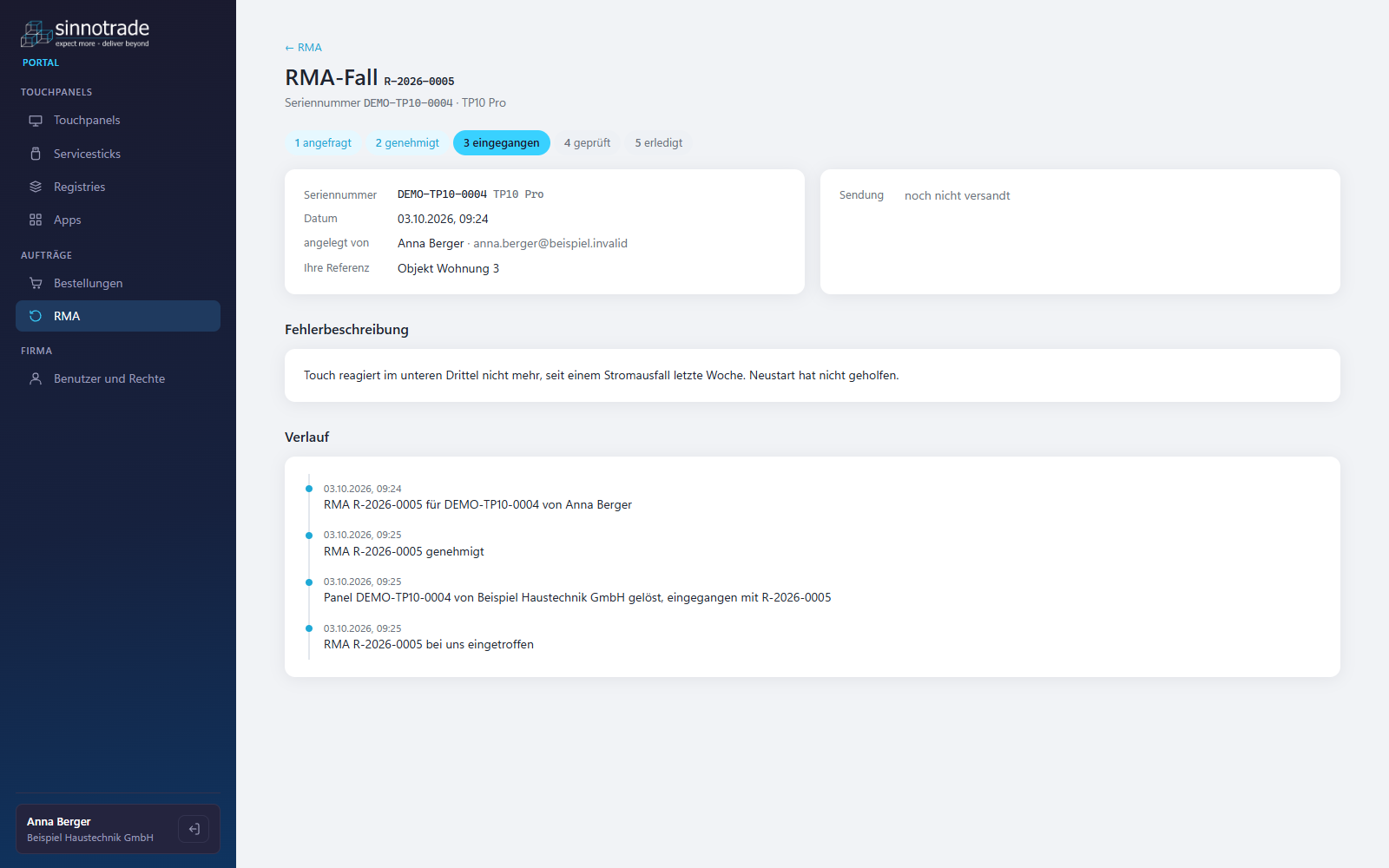Click 'noch nicht versandt' shipment status

pos(958,196)
